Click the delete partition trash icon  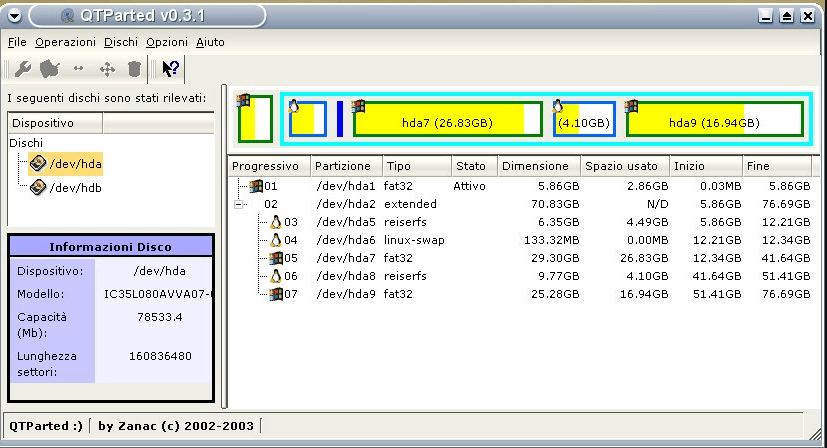tap(134, 69)
